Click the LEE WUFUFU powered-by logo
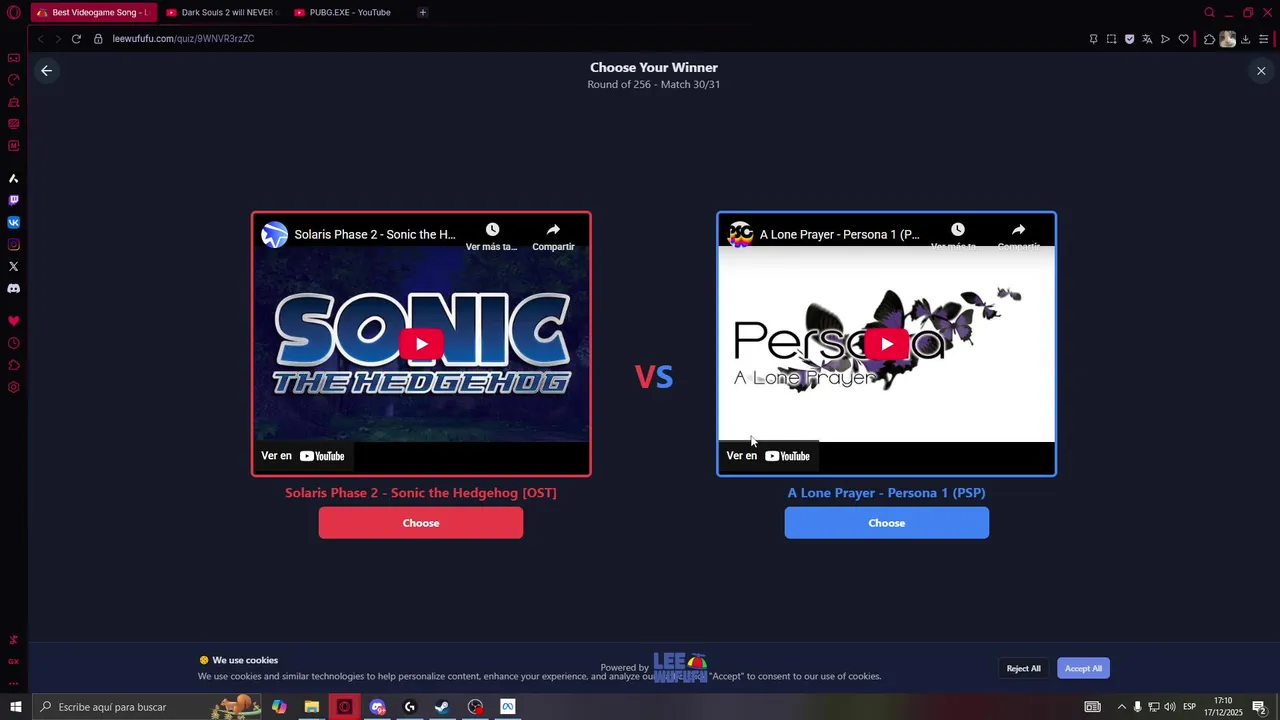The height and width of the screenshot is (720, 1280). pyautogui.click(x=681, y=668)
